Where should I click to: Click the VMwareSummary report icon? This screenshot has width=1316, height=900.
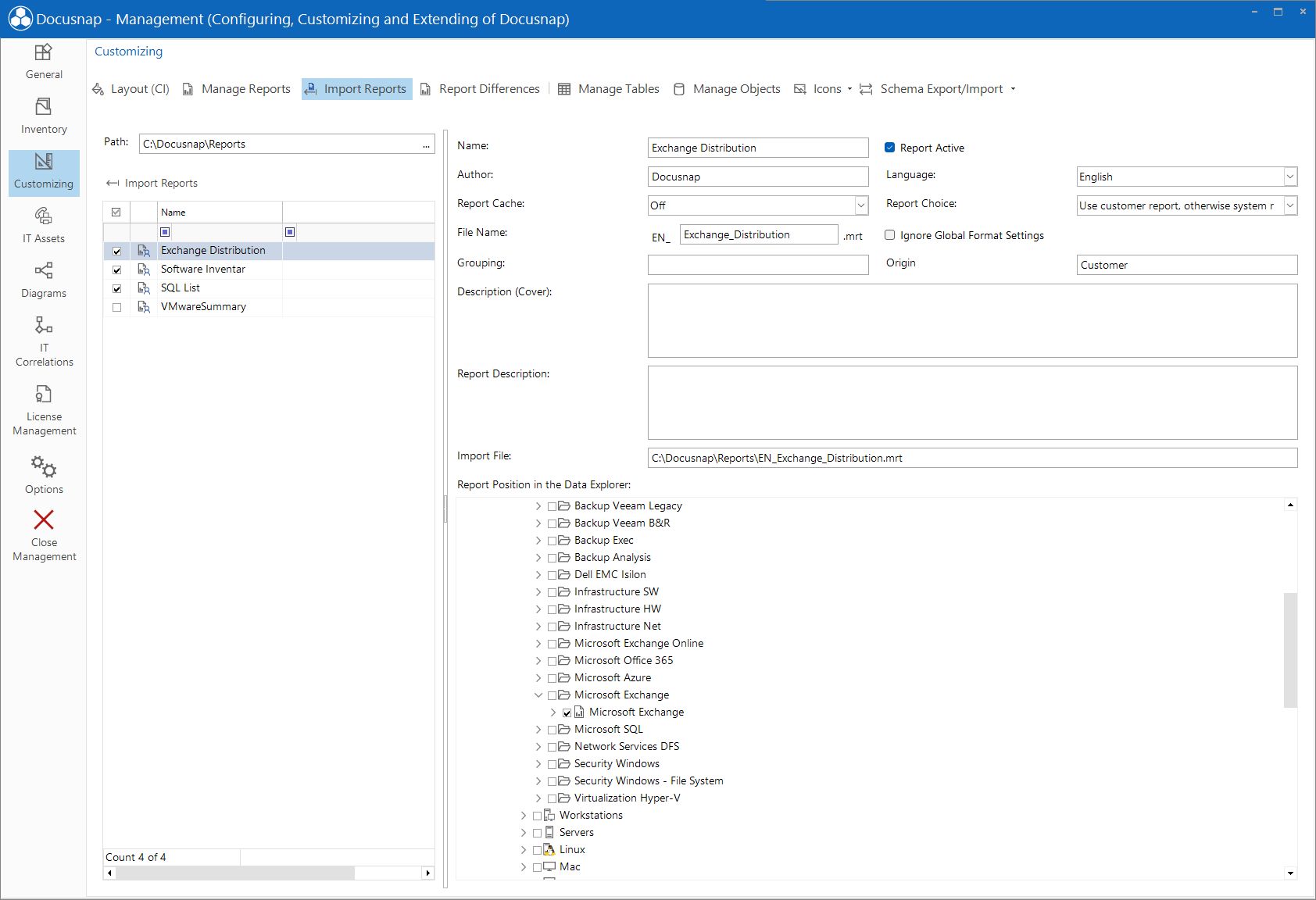(144, 307)
